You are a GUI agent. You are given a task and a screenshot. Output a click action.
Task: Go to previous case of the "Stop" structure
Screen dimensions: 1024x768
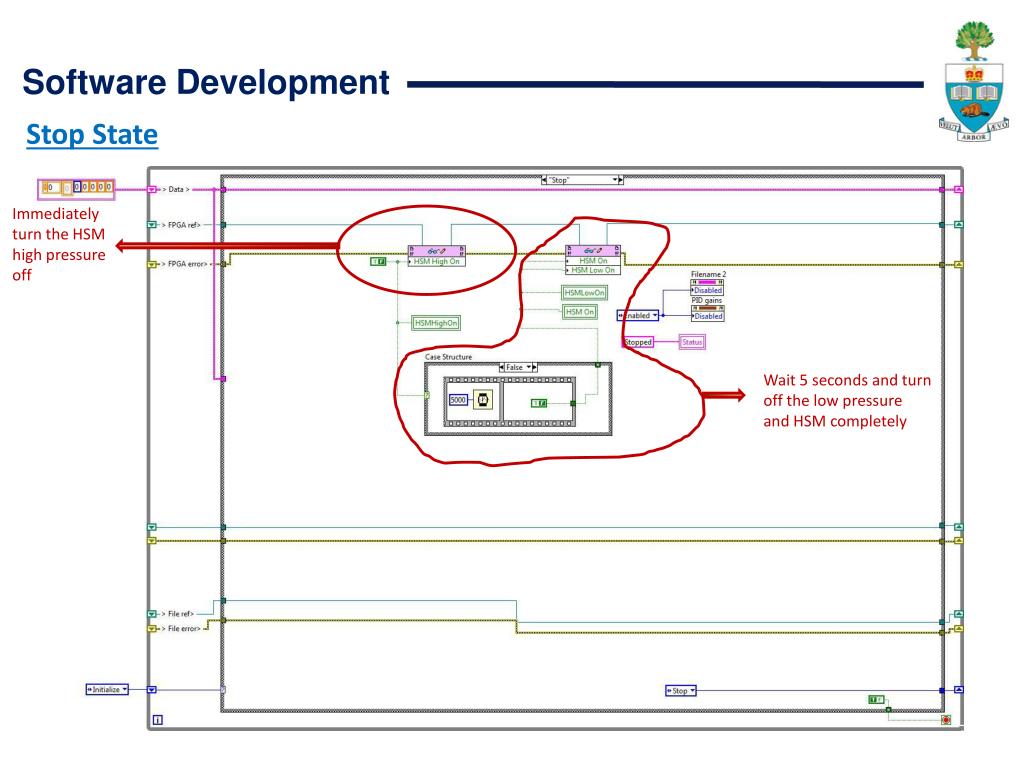[545, 180]
